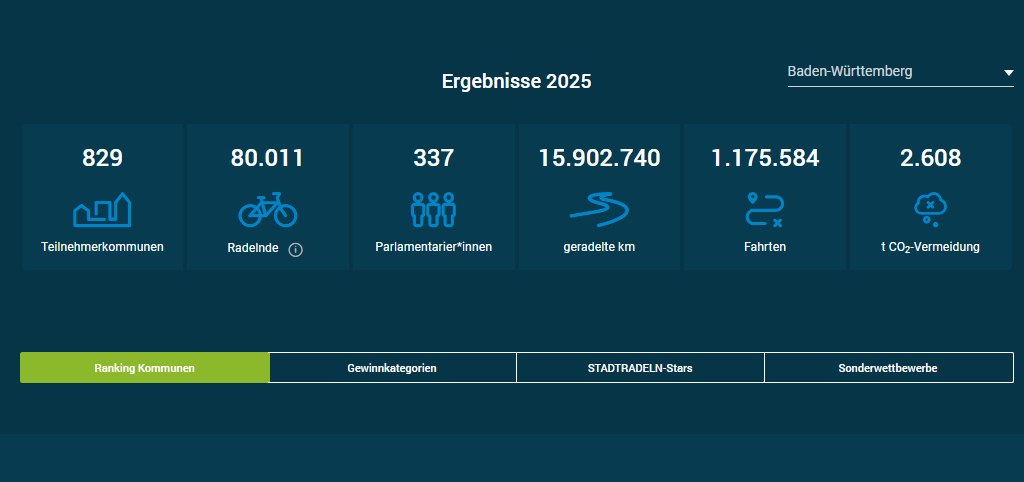
Task: Click the t CO2-Vermeidung label
Action: point(930,247)
